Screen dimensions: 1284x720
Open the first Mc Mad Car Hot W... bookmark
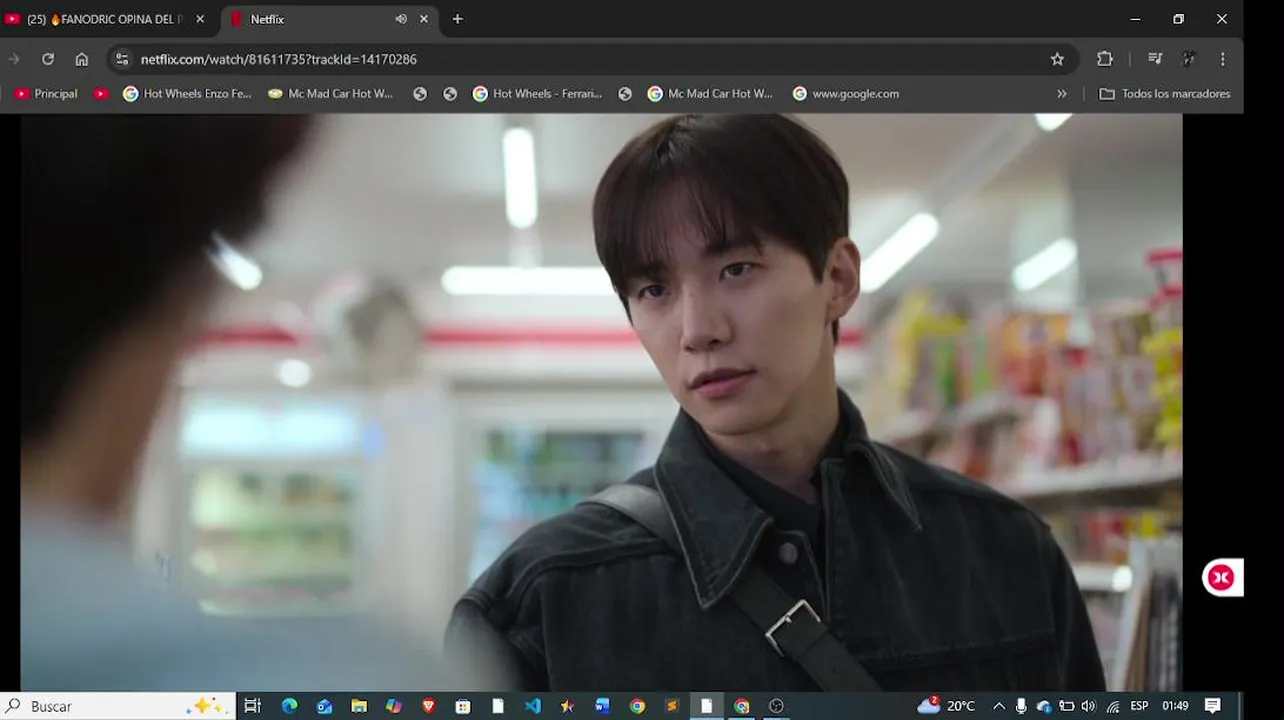(331, 93)
